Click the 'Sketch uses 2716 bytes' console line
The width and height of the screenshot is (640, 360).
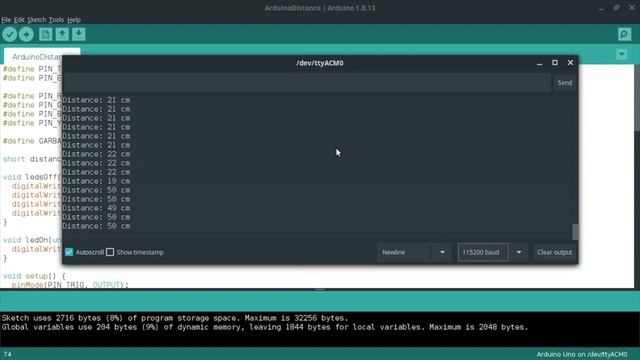coord(175,318)
